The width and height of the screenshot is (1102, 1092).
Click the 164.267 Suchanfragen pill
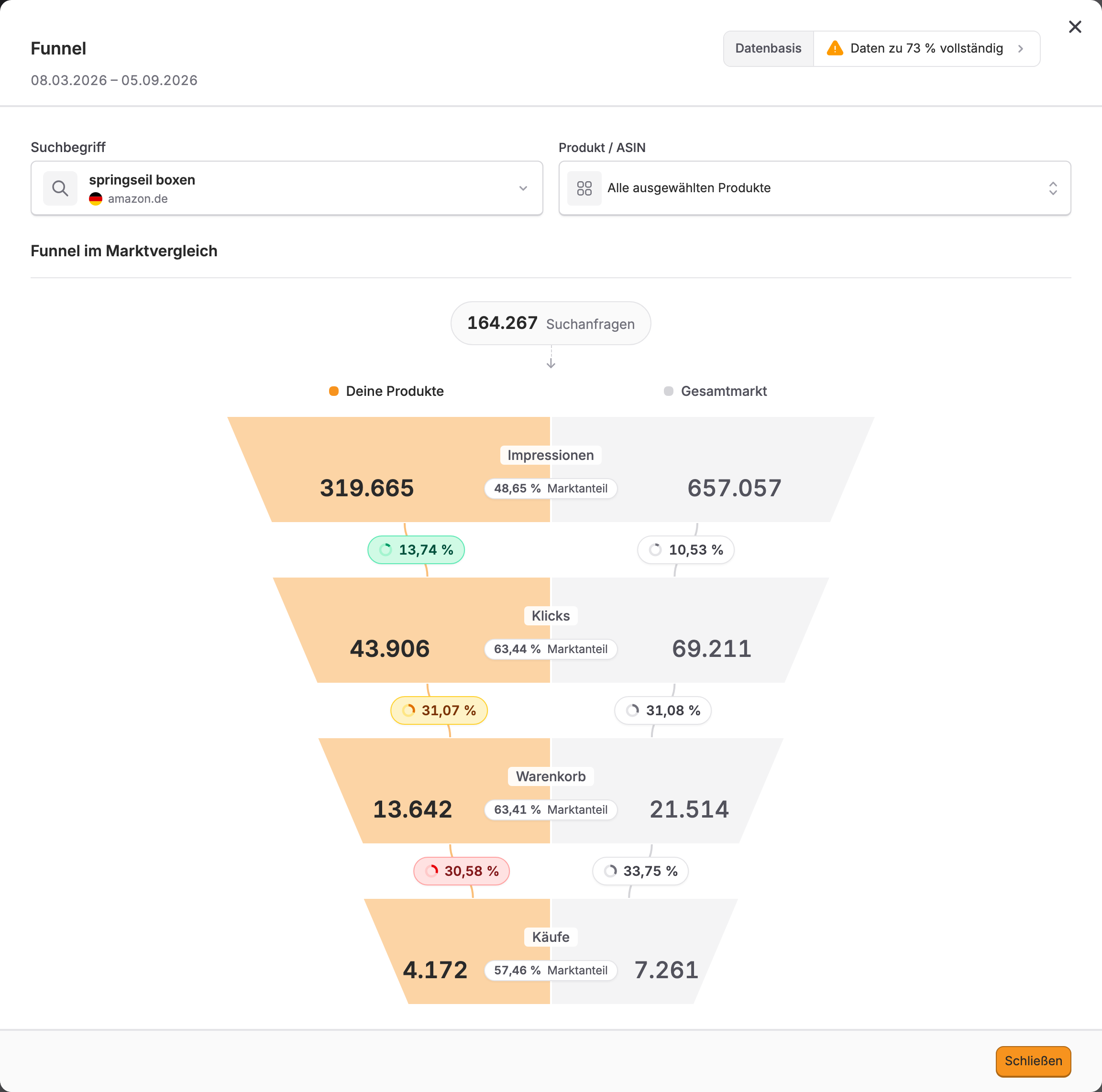pyautogui.click(x=551, y=323)
